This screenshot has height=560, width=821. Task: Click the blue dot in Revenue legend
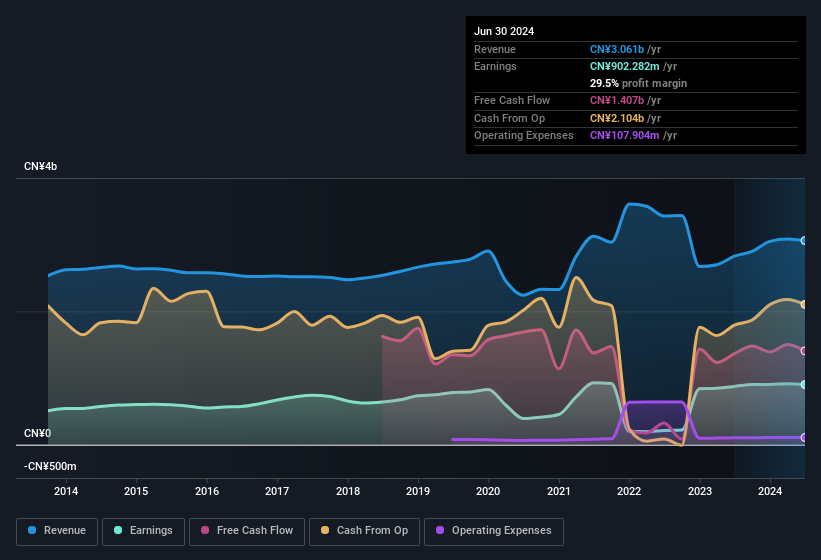pos(32,530)
